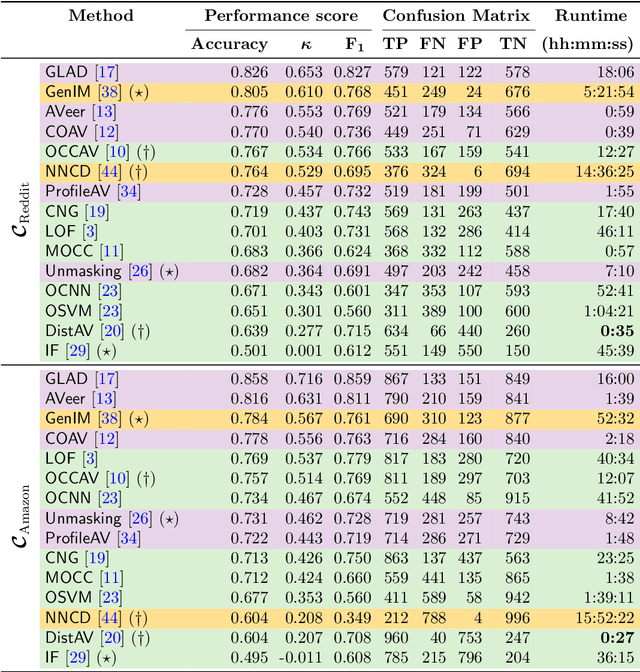Select the Accuracy column header
Screen dimensions: 640x672
[229, 43]
